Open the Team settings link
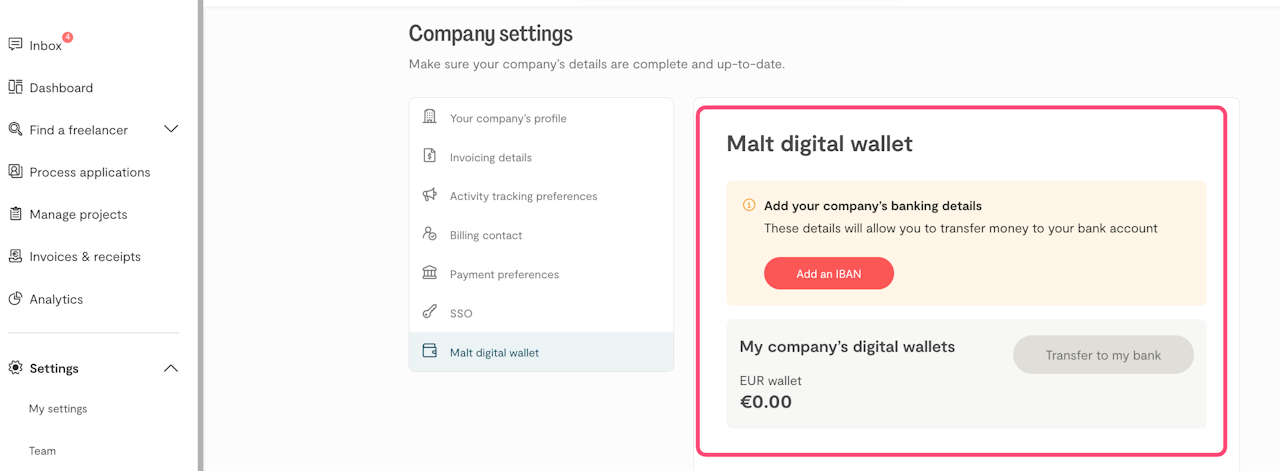This screenshot has height=471, width=1280. tap(42, 451)
